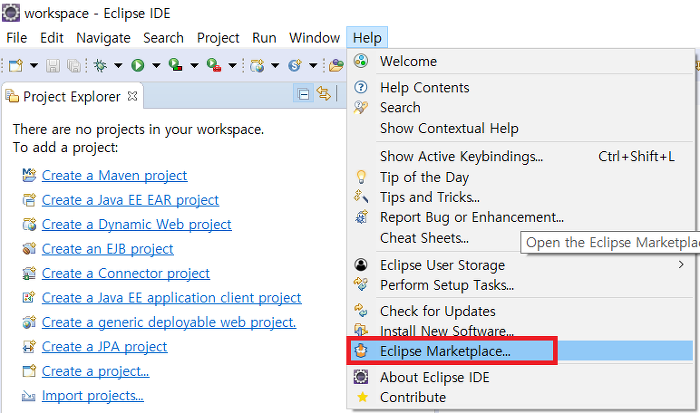Open the Search menu in menu bar
The width and height of the screenshot is (700, 413).
coord(163,38)
